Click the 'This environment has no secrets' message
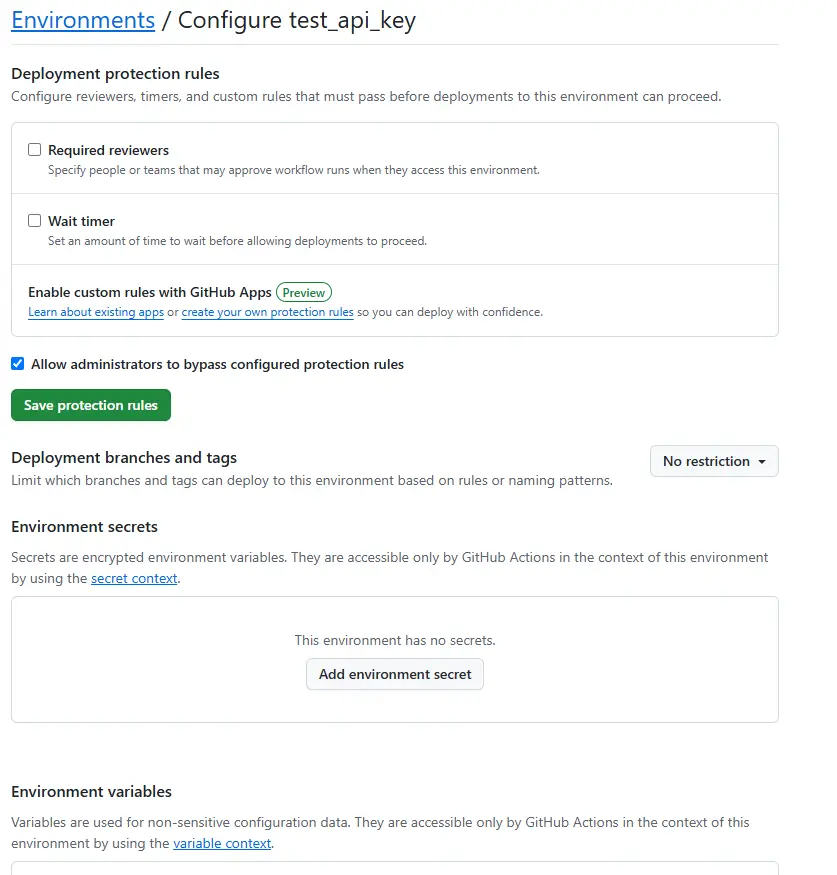 (395, 640)
